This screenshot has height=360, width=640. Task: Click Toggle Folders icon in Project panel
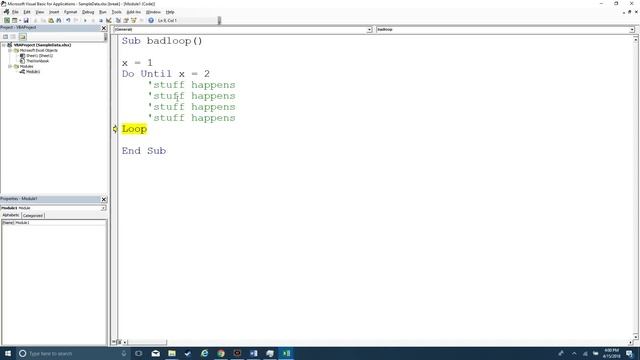click(x=22, y=37)
